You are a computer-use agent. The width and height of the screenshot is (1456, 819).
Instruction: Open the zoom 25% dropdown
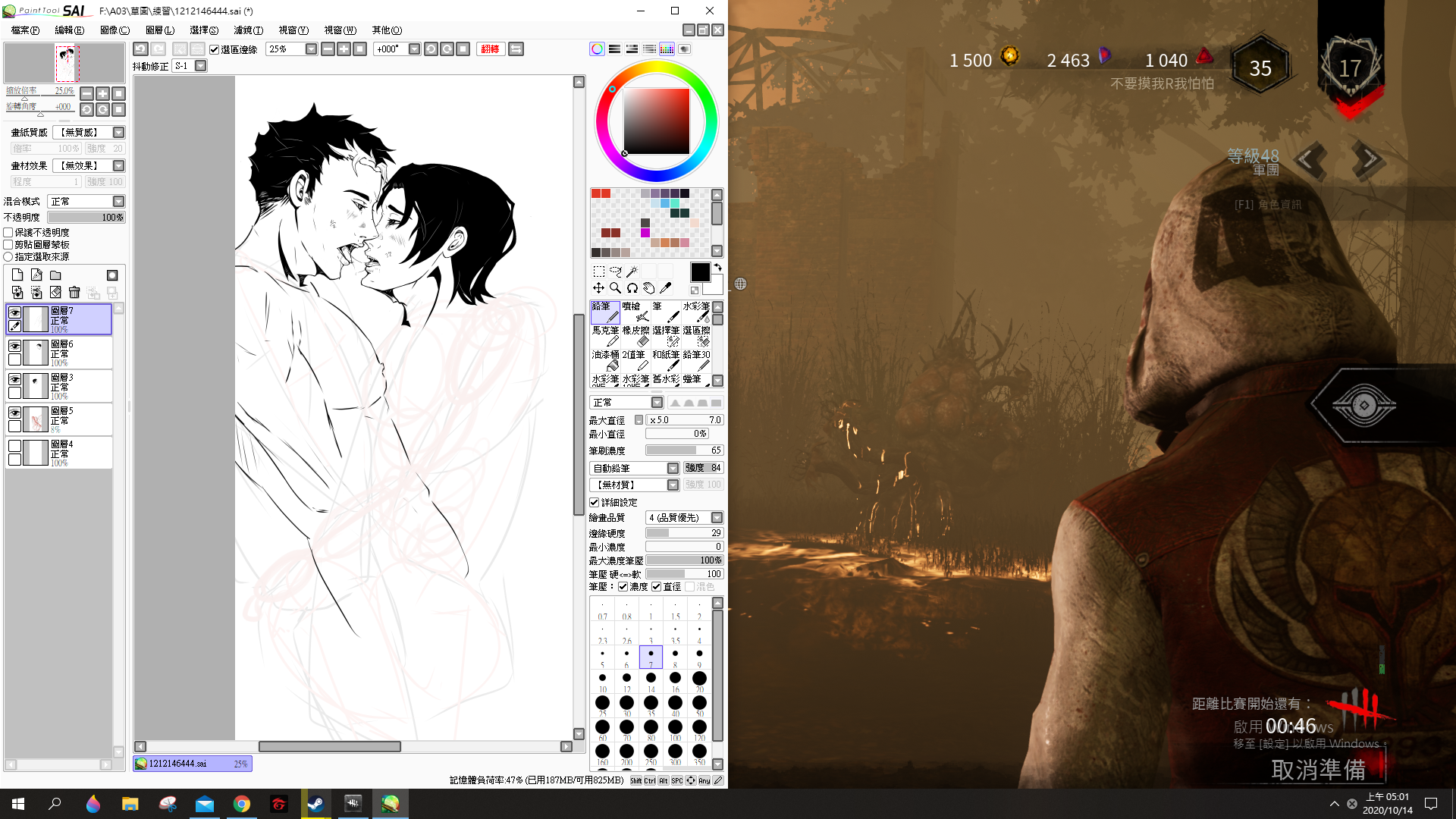(311, 49)
